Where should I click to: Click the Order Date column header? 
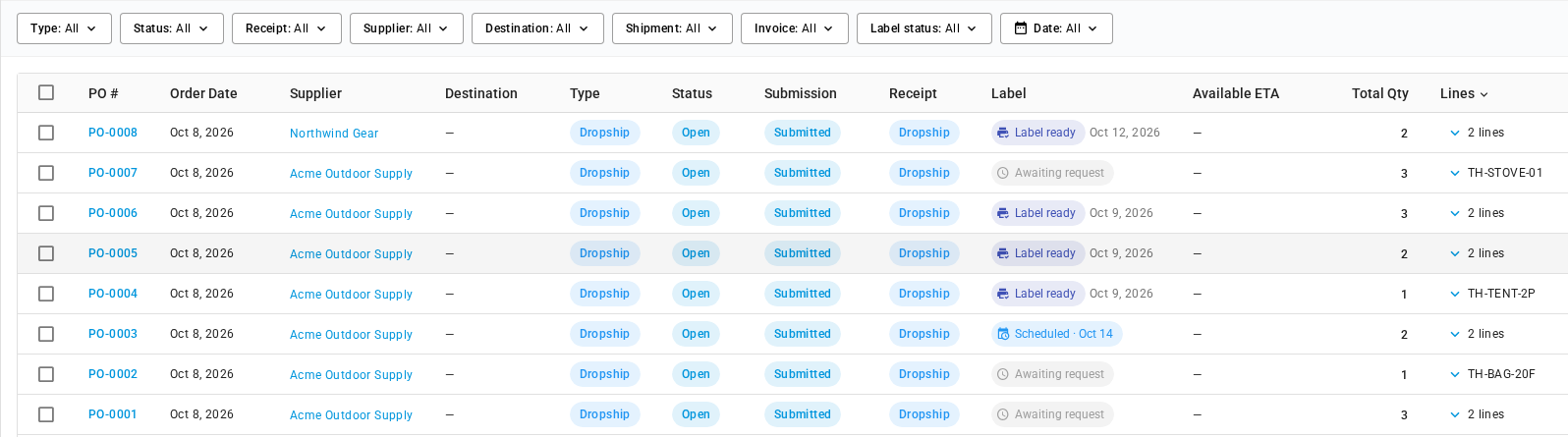tap(203, 93)
